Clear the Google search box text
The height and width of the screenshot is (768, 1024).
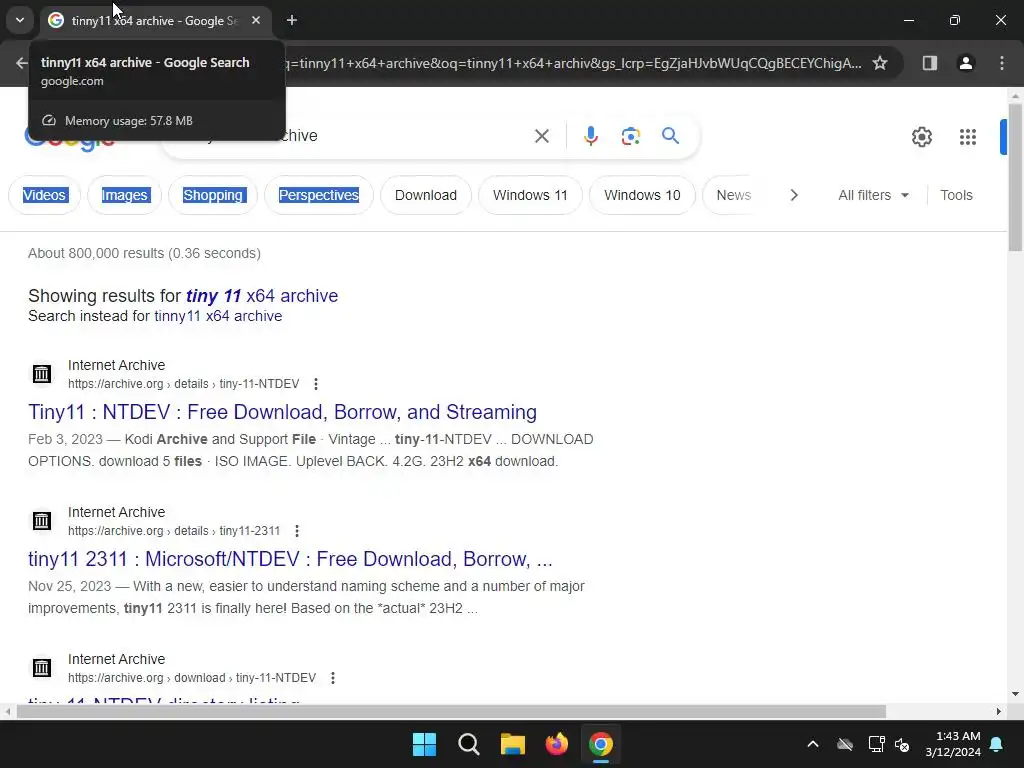pos(541,136)
